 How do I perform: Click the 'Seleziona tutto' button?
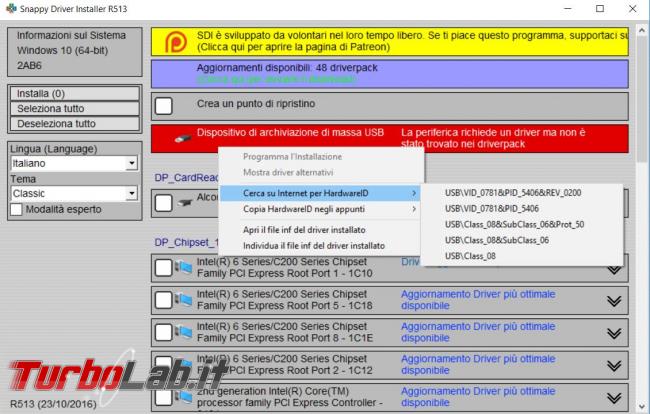[75, 109]
